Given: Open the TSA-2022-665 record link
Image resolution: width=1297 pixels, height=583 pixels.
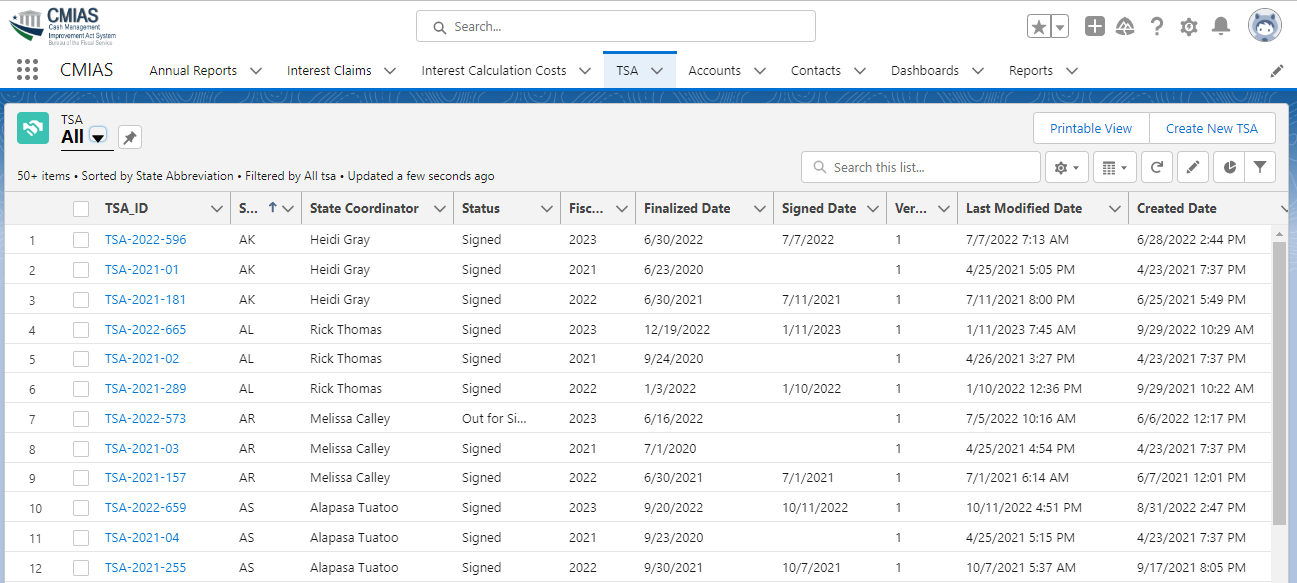Looking at the screenshot, I should pos(145,329).
